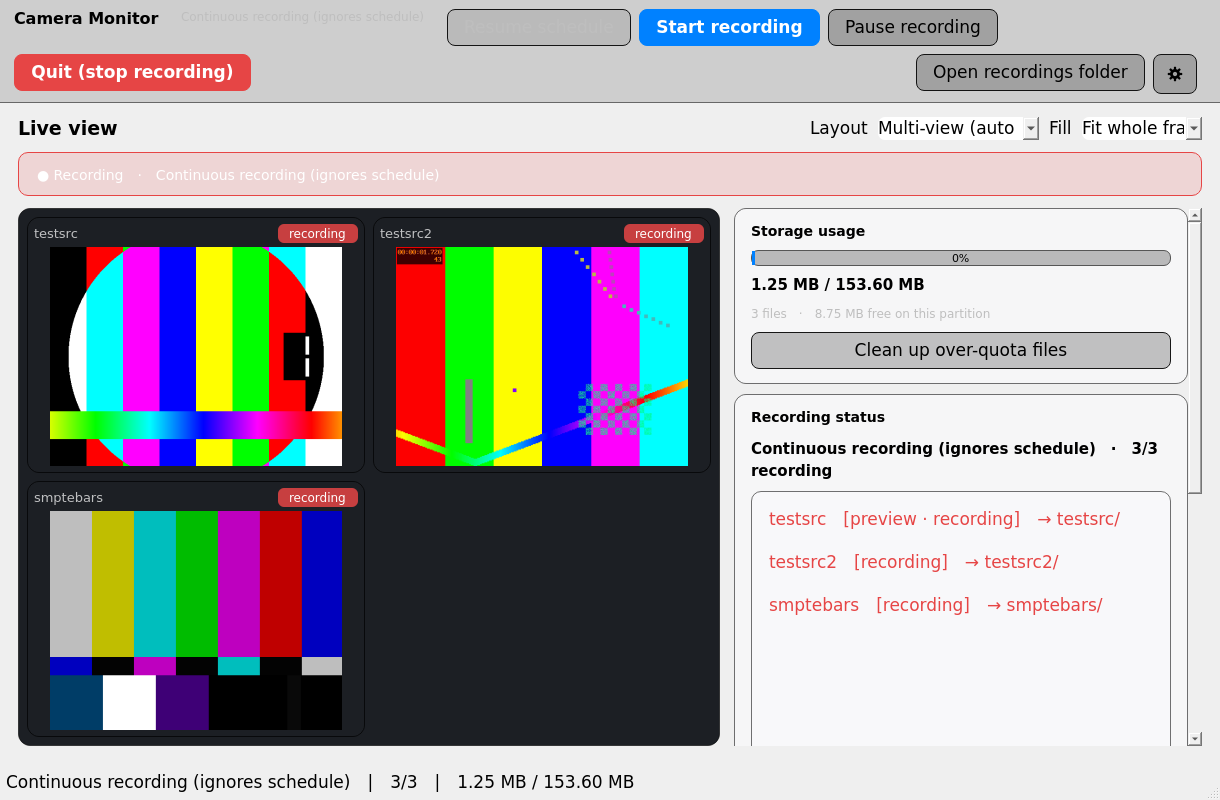This screenshot has height=800, width=1220.
Task: Clean up over-quota files
Action: (x=960, y=350)
